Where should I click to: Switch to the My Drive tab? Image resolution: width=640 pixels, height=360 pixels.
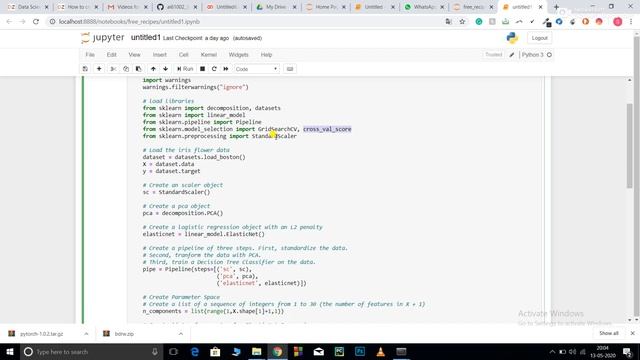coord(276,7)
